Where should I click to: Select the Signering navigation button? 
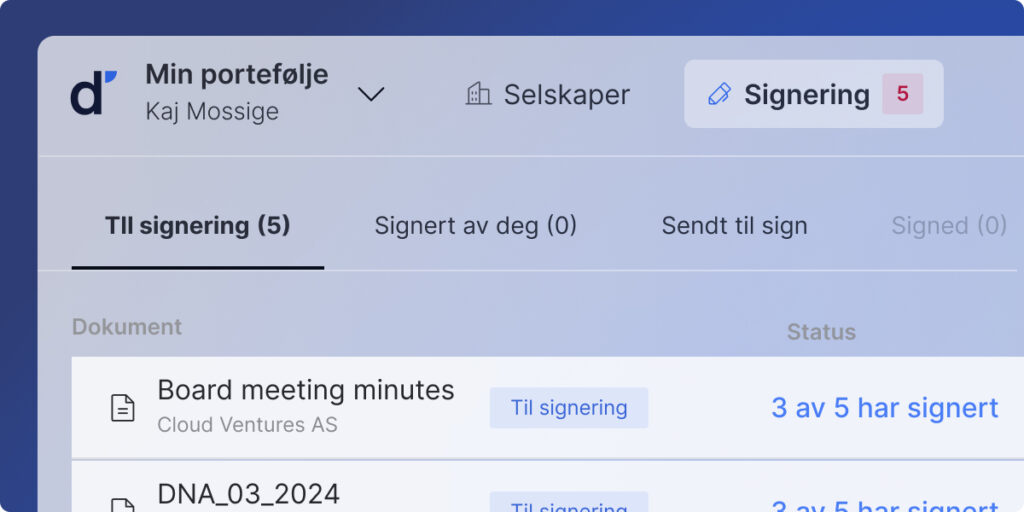point(814,94)
